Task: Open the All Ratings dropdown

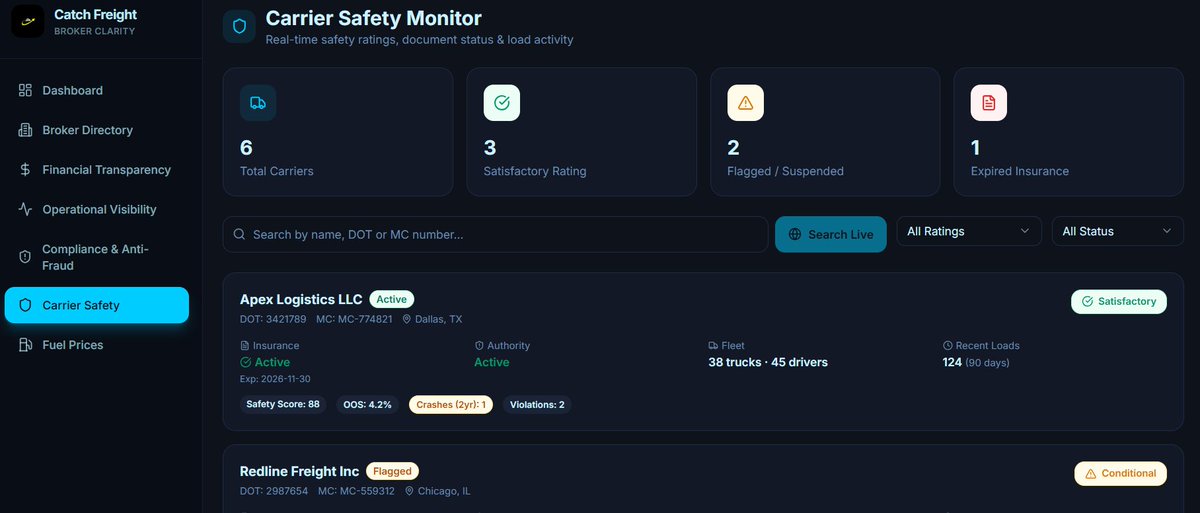Action: (968, 231)
